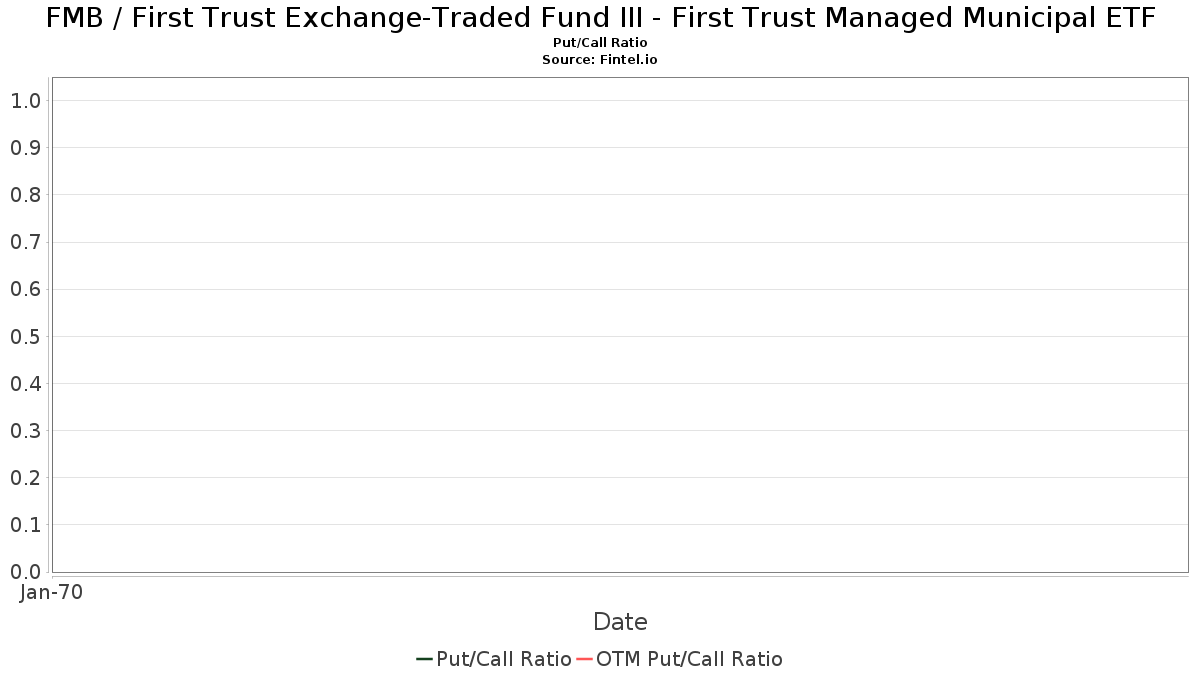Click the 1.0 y-axis label
This screenshot has width=1200, height=675.
click(x=25, y=101)
